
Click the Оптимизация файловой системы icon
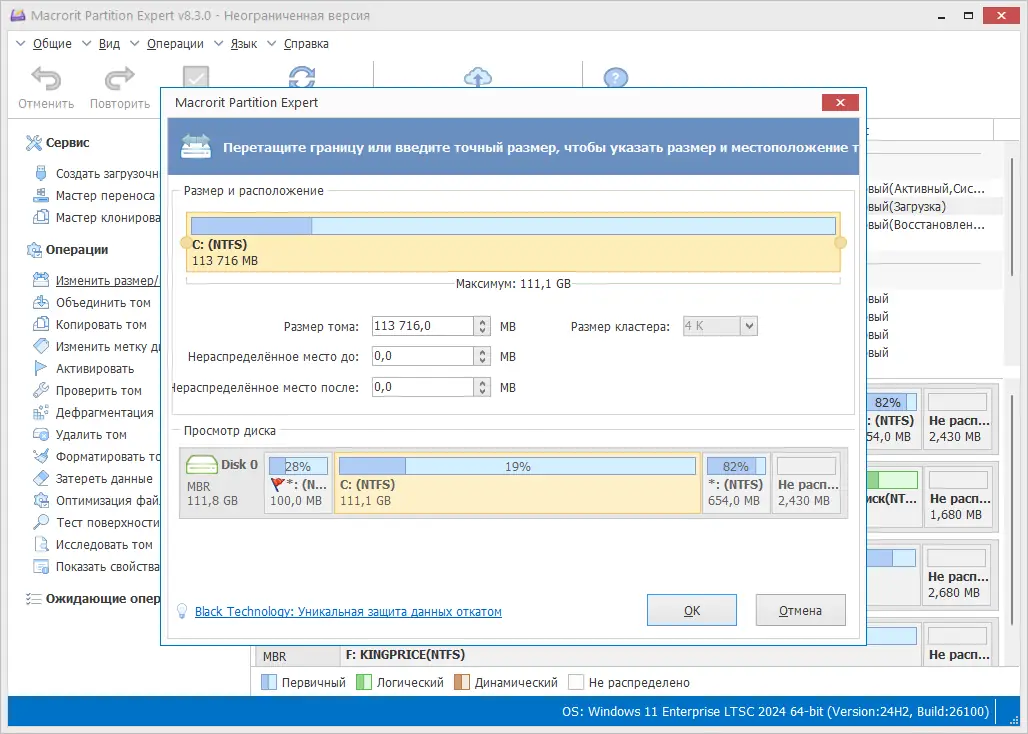[41, 501]
